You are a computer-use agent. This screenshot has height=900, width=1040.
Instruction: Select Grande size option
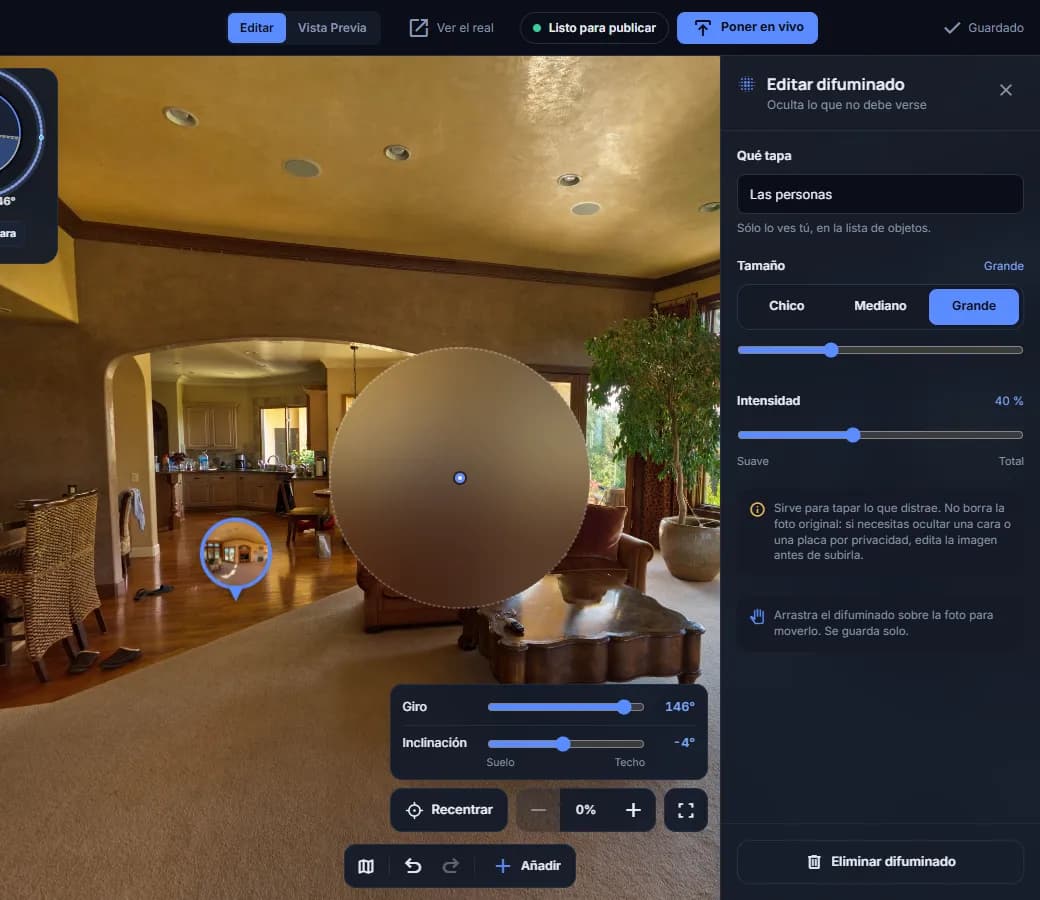click(974, 306)
